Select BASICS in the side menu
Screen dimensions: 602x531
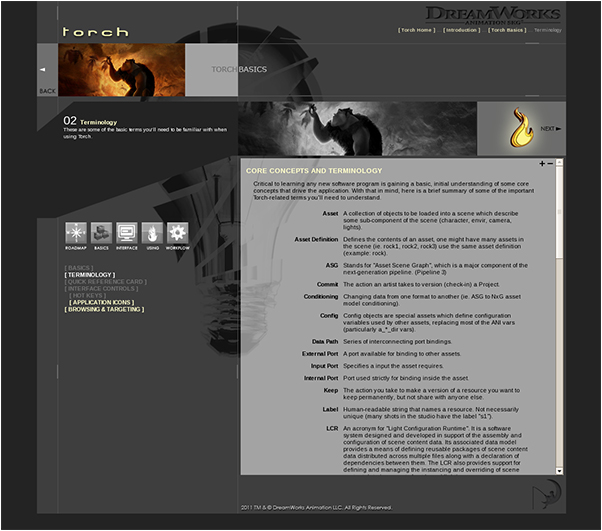tap(79, 268)
